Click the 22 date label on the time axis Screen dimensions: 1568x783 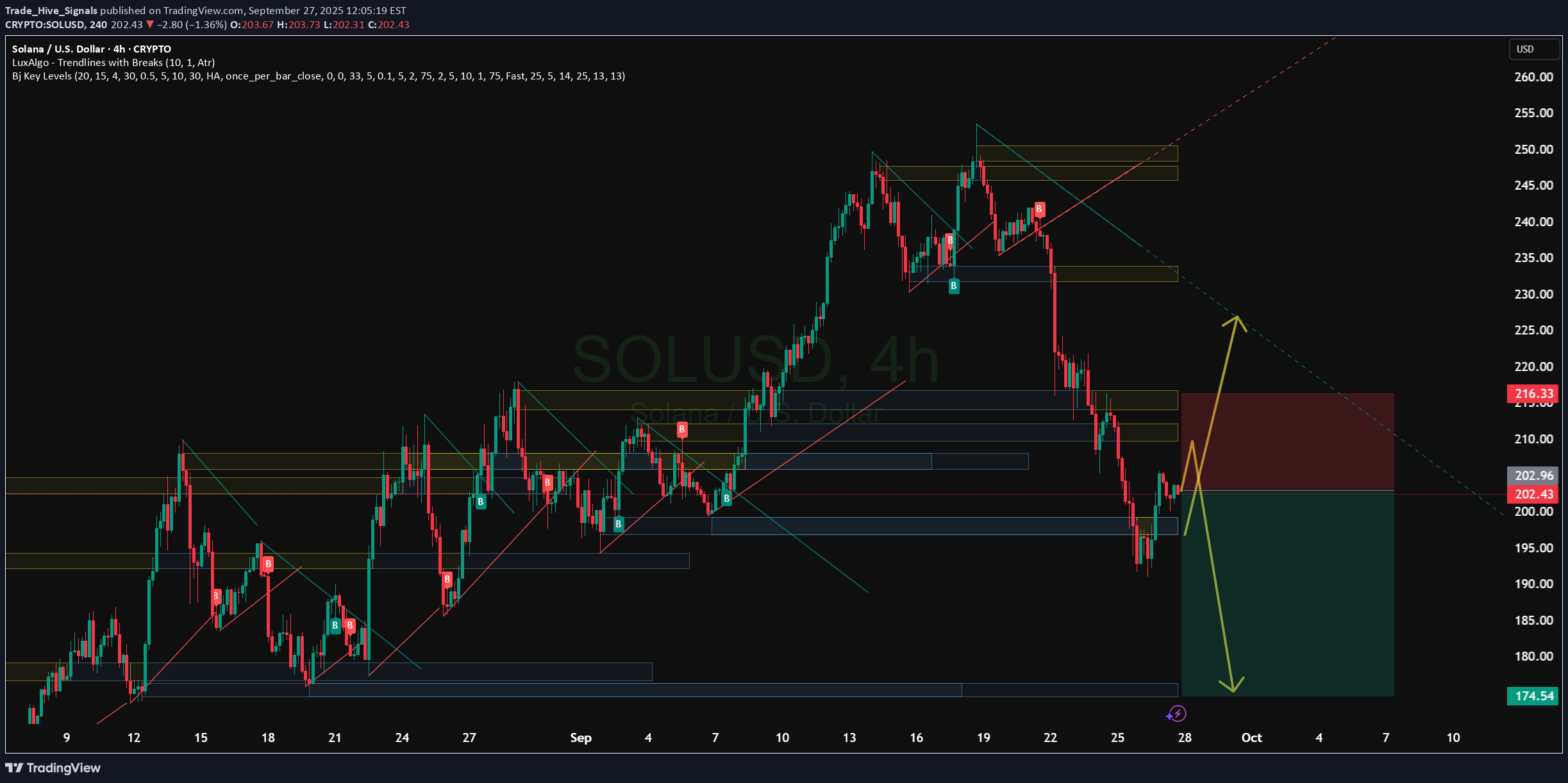[x=1050, y=738]
